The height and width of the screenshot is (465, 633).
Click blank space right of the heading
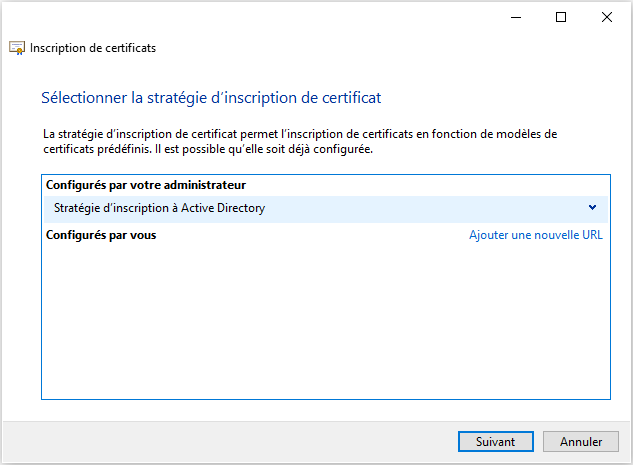pyautogui.click(x=500, y=98)
